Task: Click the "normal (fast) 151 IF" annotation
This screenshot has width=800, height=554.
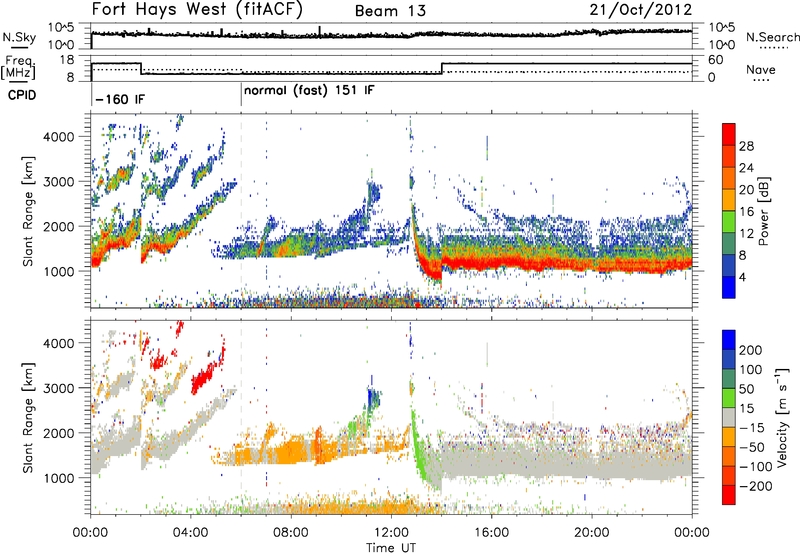Action: tap(309, 91)
